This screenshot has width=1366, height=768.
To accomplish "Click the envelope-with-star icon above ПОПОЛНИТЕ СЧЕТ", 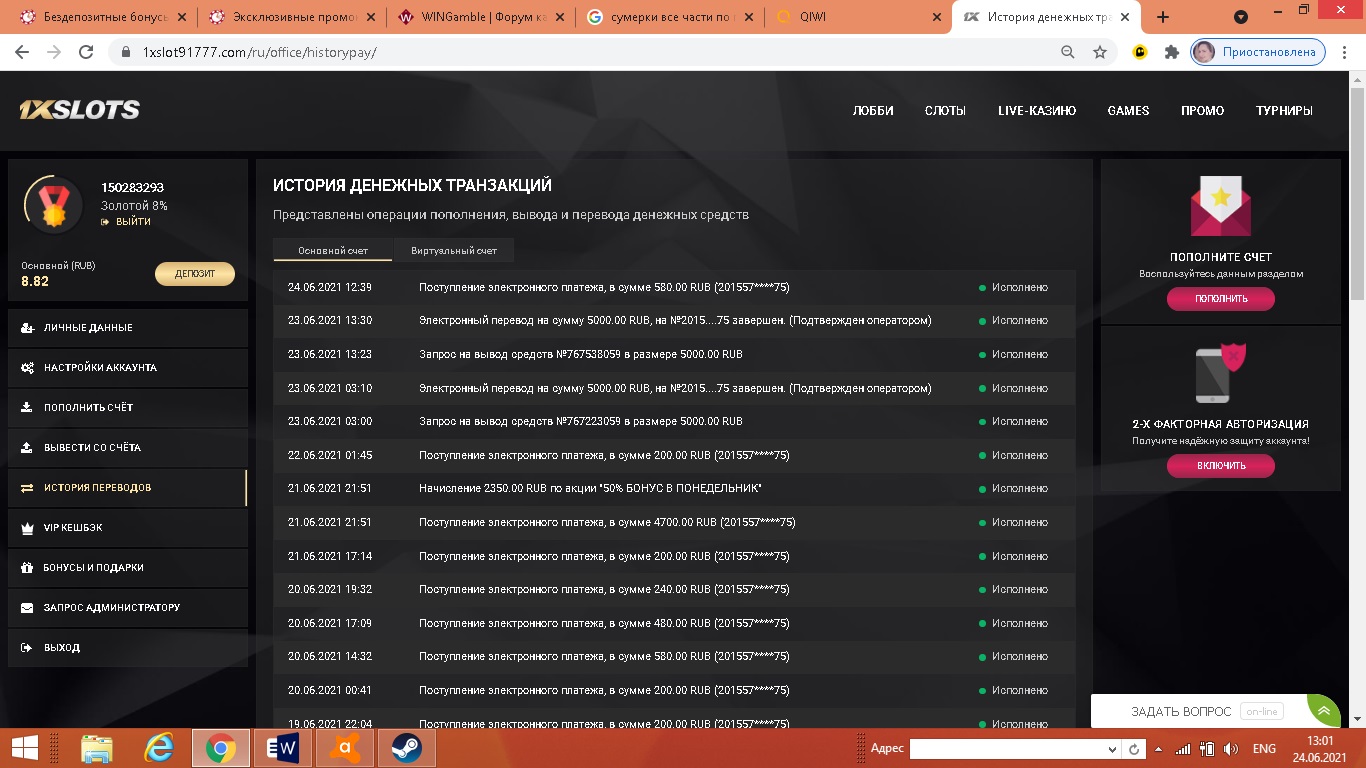I will point(1220,207).
